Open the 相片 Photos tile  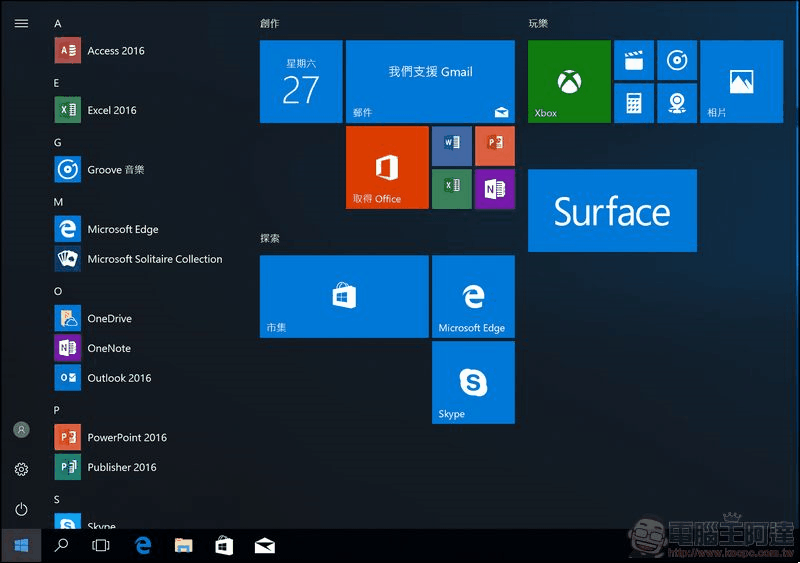(x=741, y=82)
